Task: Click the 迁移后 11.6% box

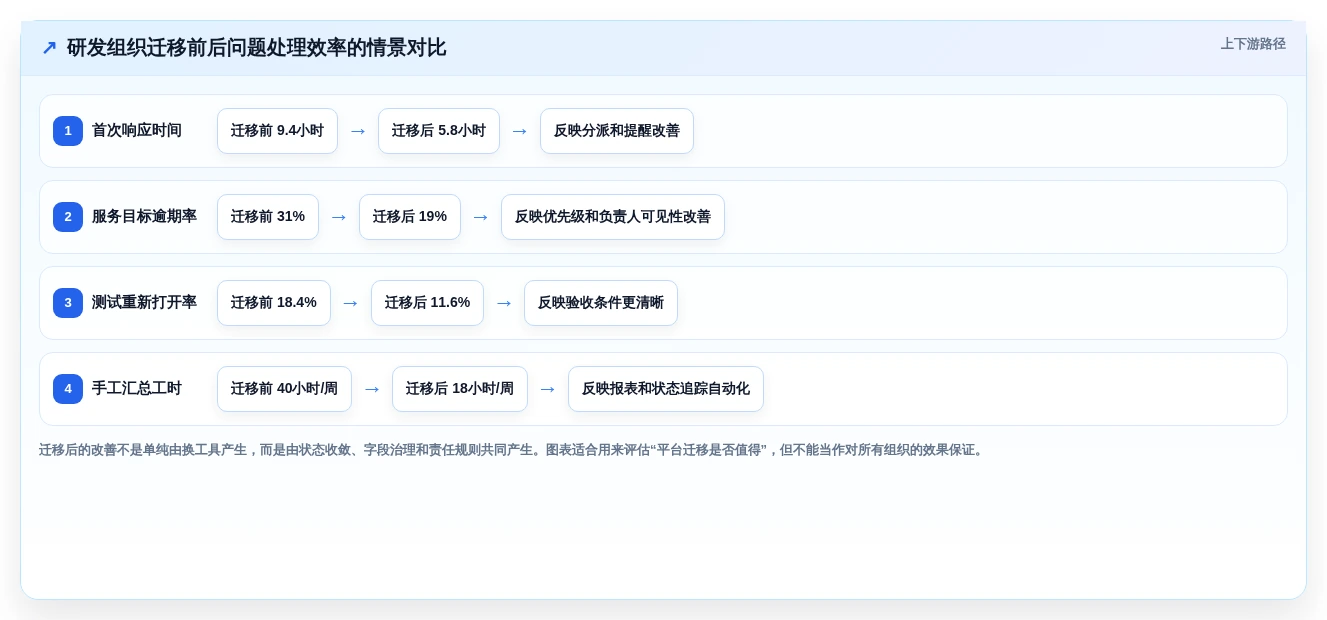Action: tap(428, 303)
